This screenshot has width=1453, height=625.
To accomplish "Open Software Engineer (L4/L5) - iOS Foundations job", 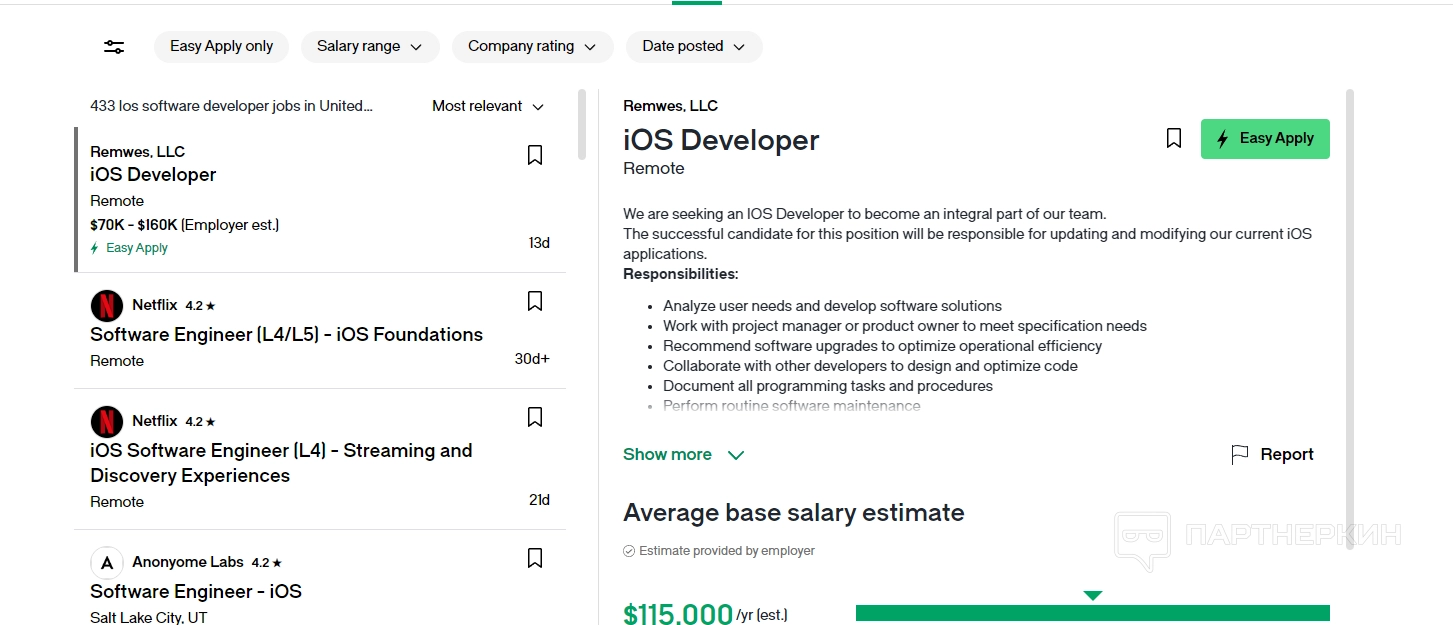I will click(x=286, y=335).
